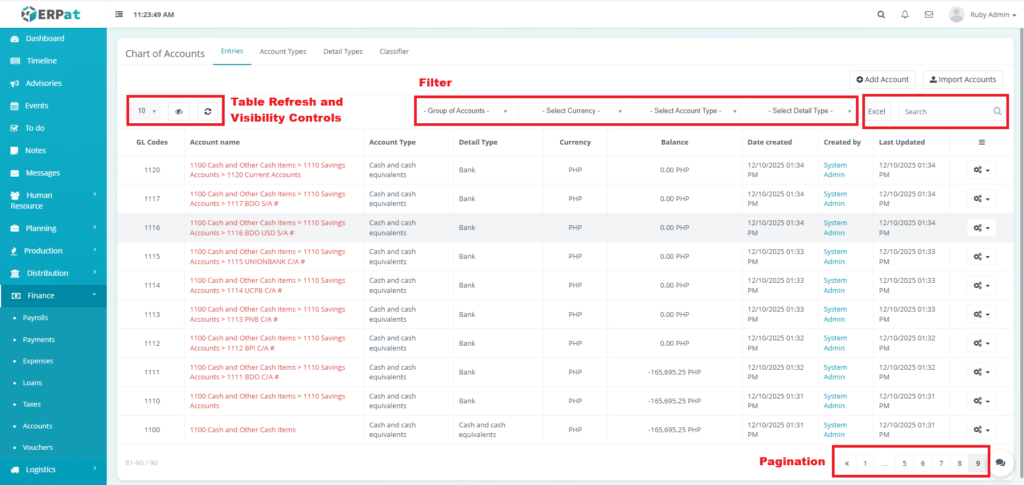Screen dimensions: 1024x485
Task: Open the chat bubble icon at bottom right
Action: click(x=1004, y=463)
